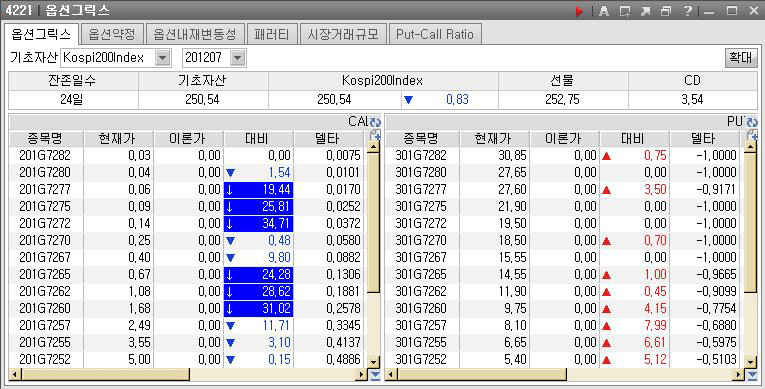This screenshot has height=389, width=765.
Task: Open help with the question mark icon
Action: [x=687, y=11]
